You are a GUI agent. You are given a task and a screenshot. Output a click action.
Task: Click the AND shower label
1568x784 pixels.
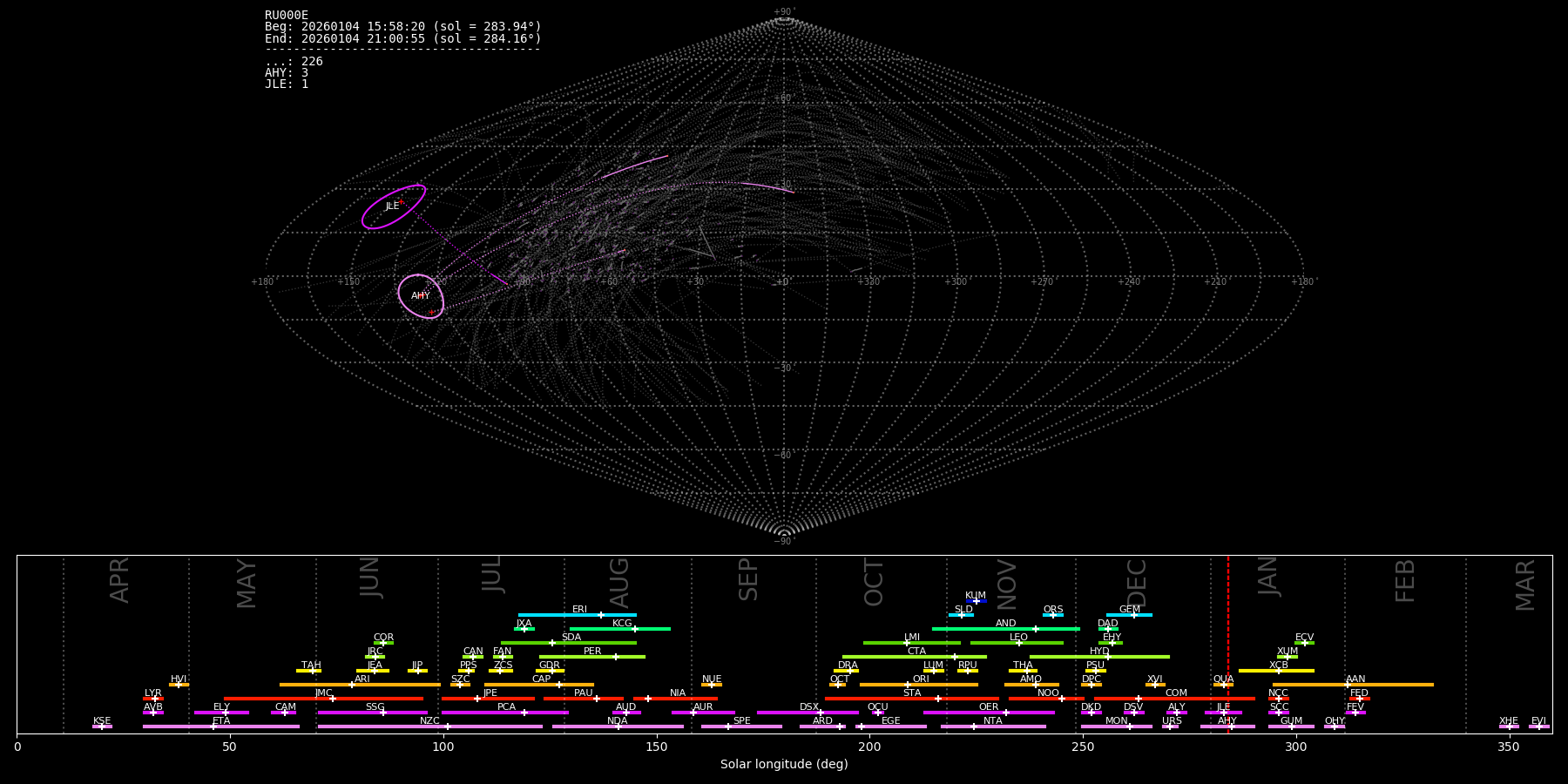[1005, 624]
